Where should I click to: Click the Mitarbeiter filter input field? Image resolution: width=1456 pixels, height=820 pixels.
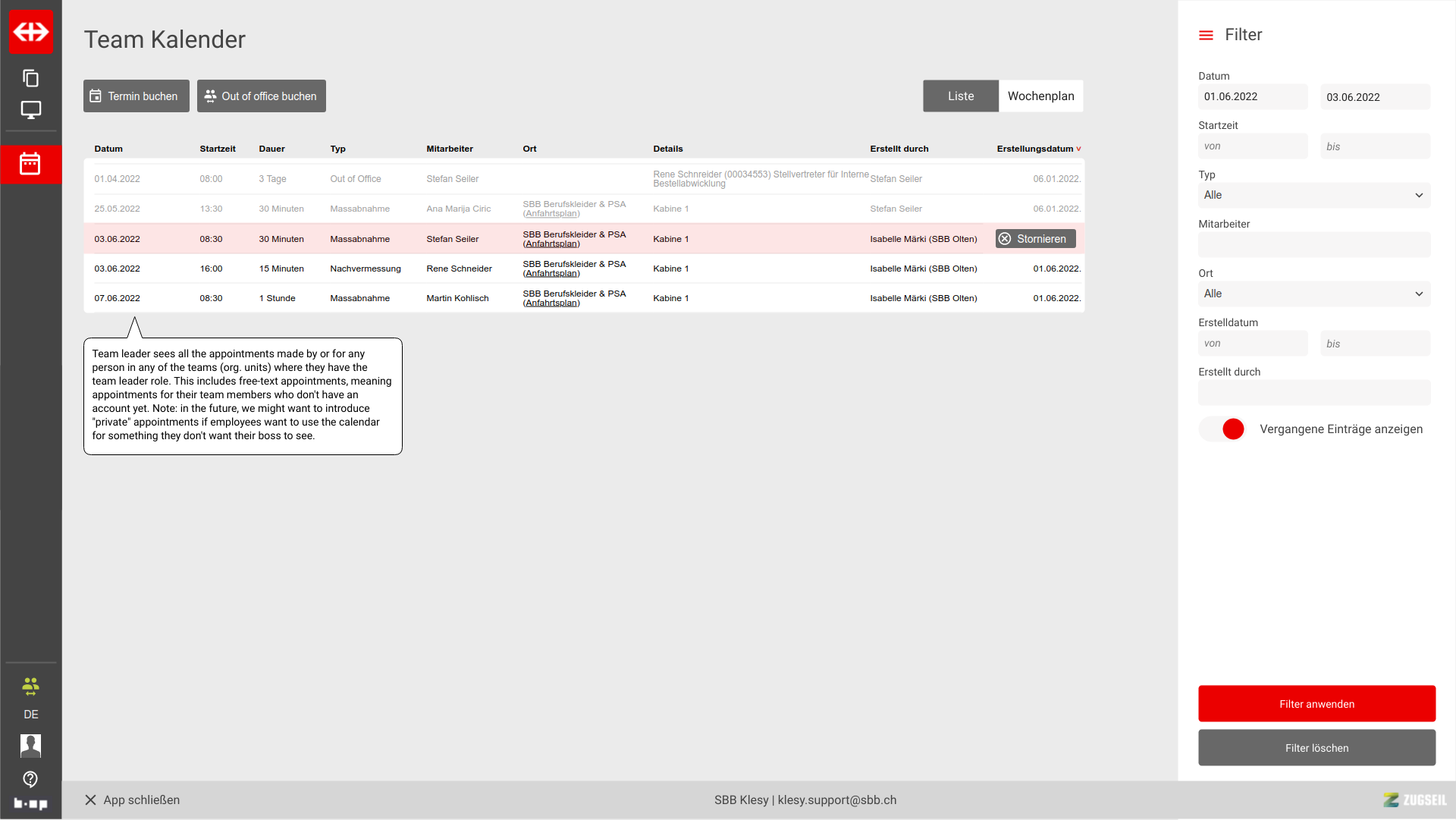1313,245
